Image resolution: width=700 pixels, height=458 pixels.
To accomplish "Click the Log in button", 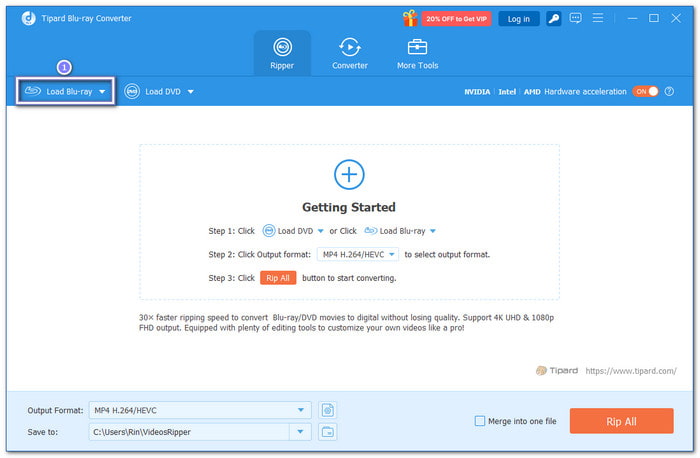I will [x=518, y=19].
